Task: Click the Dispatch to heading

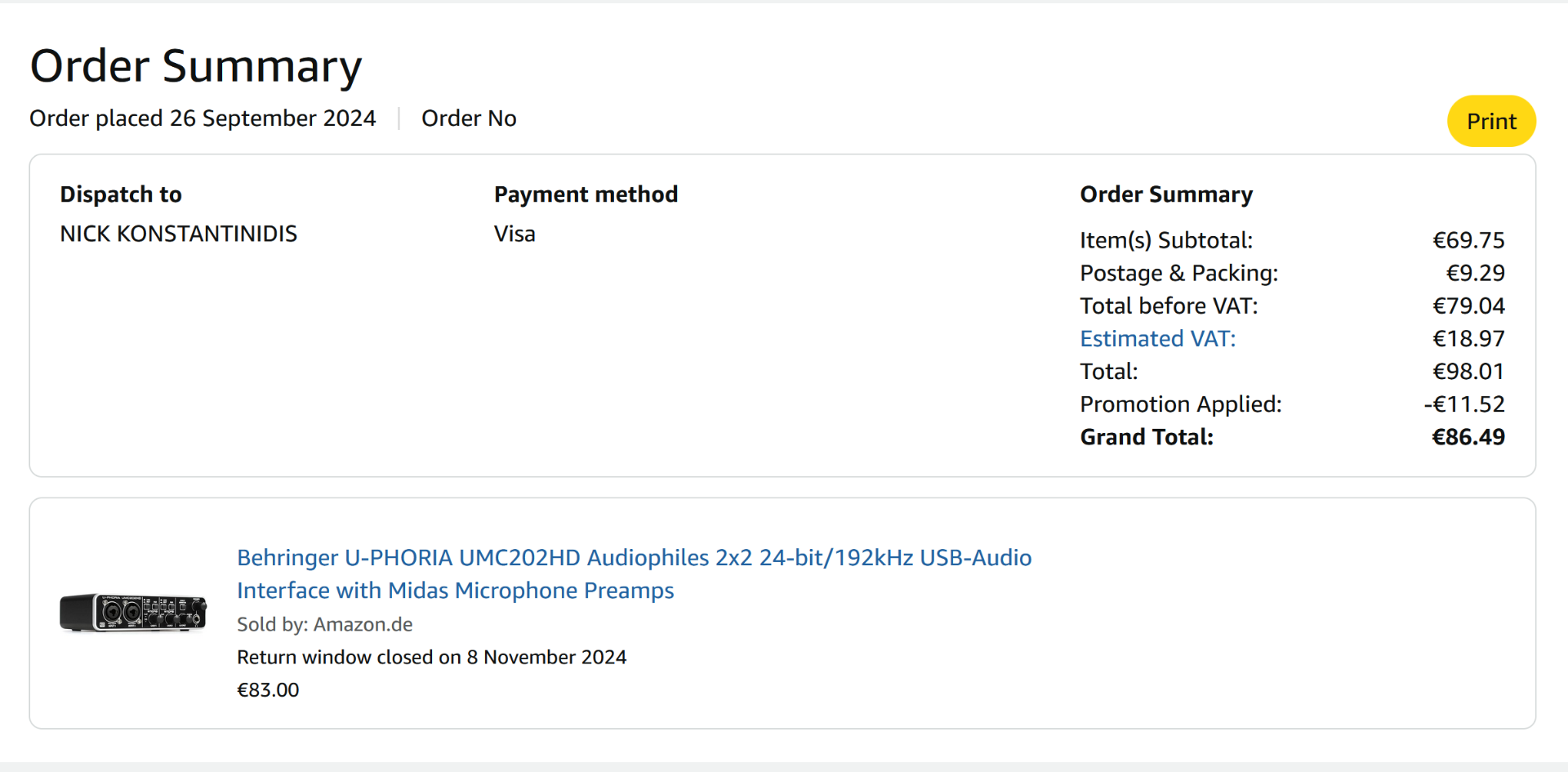Action: pos(121,194)
